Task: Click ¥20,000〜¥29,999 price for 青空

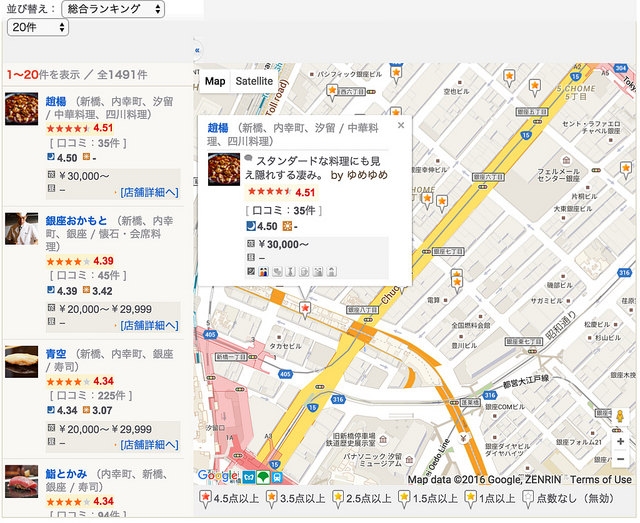Action: [105, 429]
